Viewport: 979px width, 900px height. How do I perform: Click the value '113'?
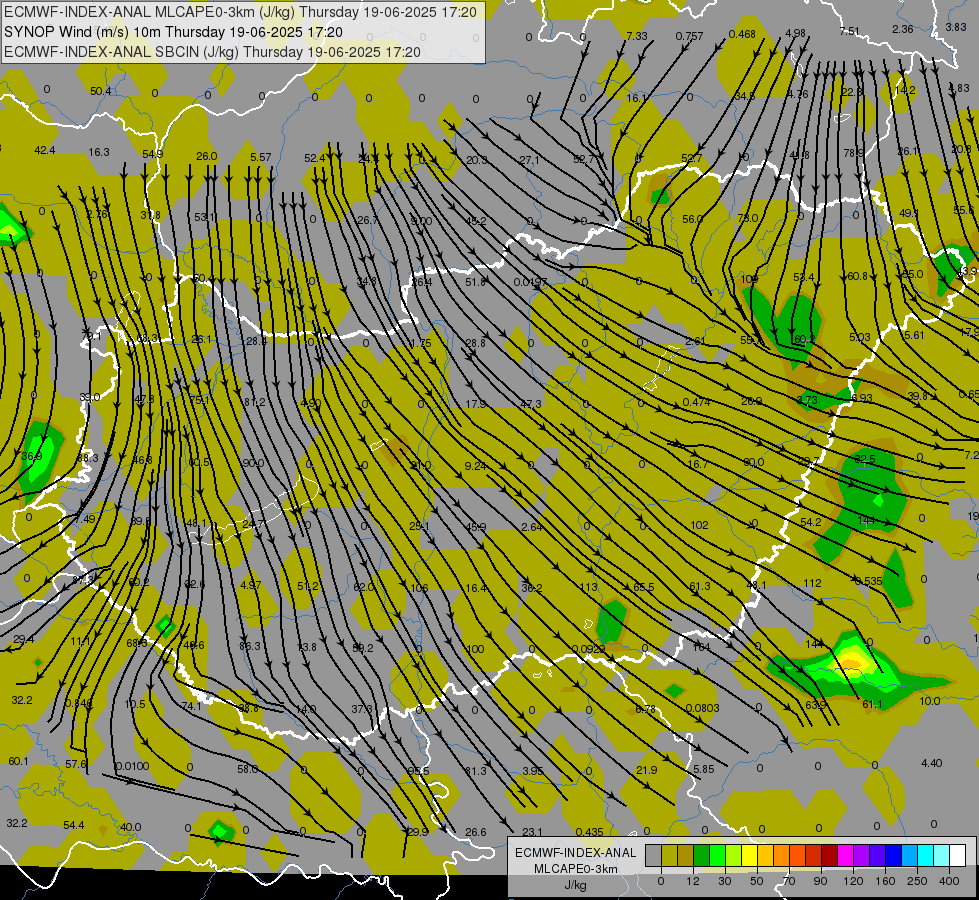[x=589, y=587]
